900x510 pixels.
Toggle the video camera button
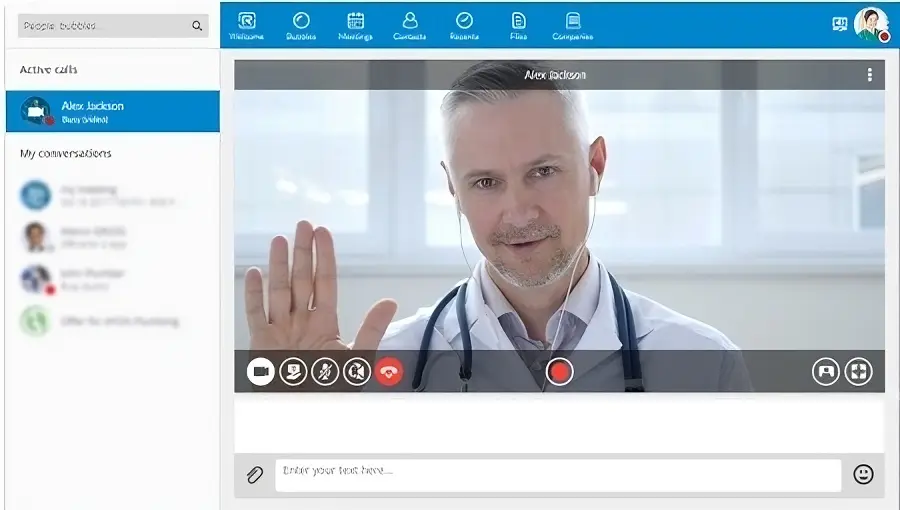pos(261,372)
